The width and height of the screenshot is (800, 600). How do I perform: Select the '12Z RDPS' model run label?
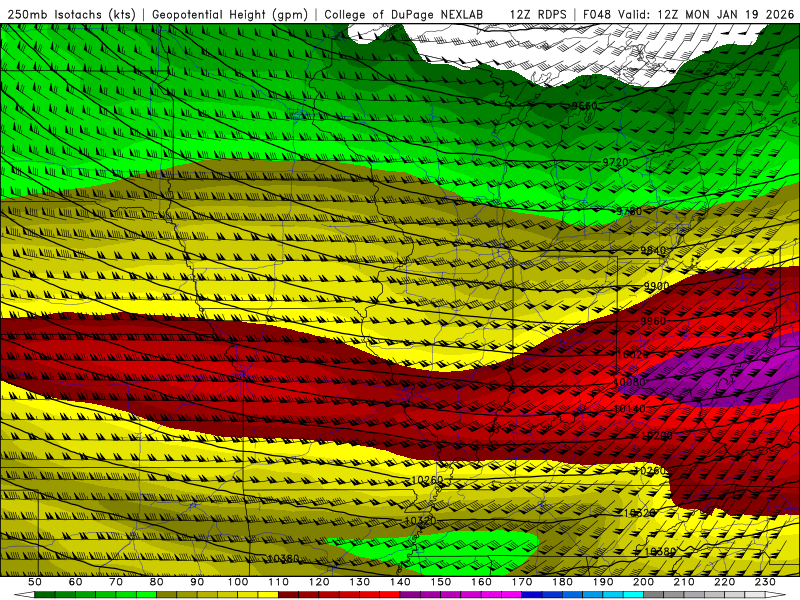click(x=538, y=14)
